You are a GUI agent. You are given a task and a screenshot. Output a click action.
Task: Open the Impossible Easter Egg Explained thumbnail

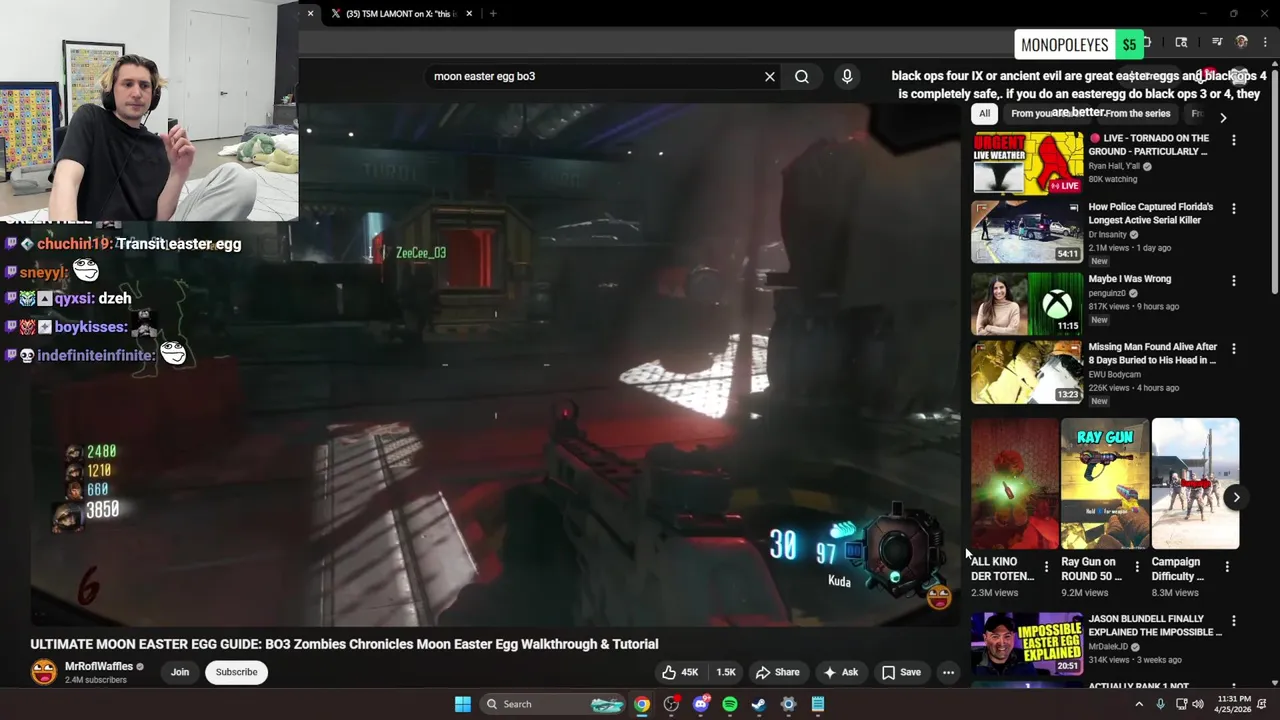1027,643
